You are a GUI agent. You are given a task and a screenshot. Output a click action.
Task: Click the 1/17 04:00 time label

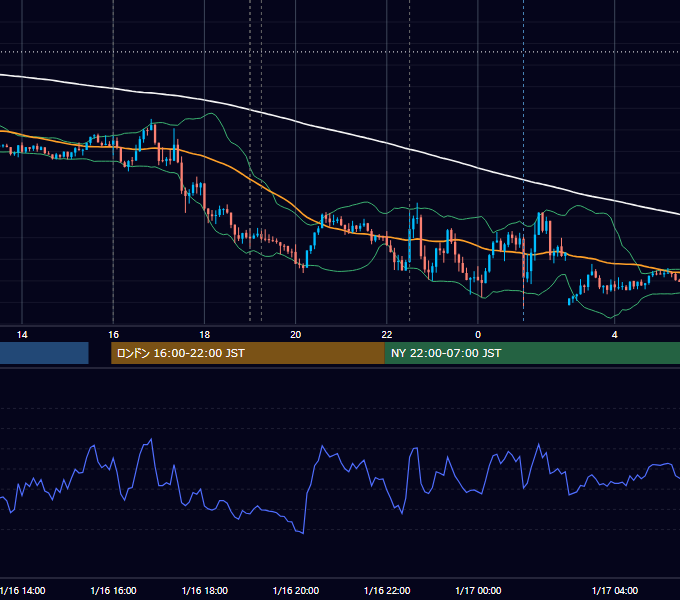[x=615, y=590]
